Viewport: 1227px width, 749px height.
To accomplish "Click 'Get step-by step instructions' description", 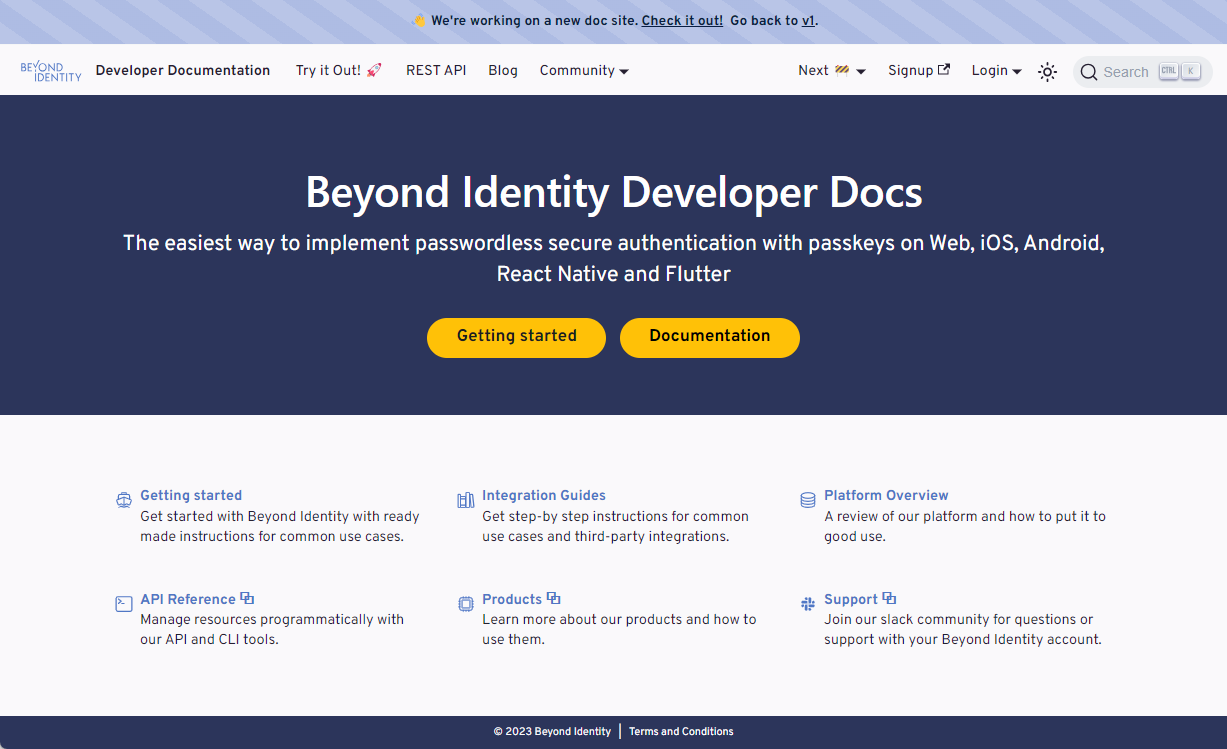I will click(x=615, y=526).
